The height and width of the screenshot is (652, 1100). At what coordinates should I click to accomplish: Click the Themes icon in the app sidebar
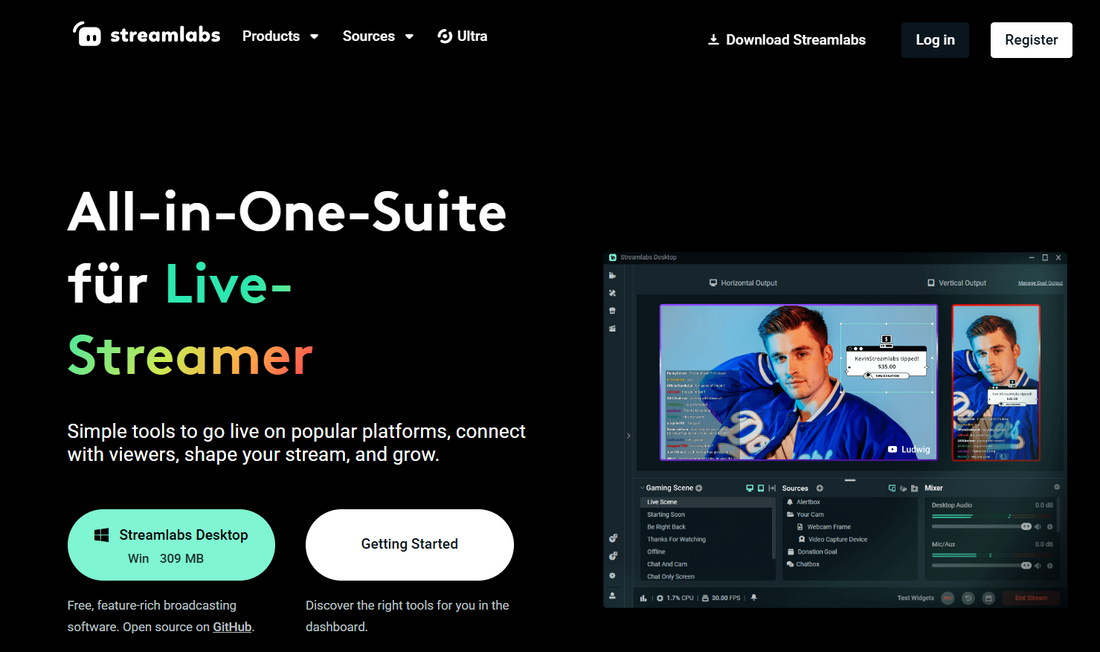(x=613, y=293)
